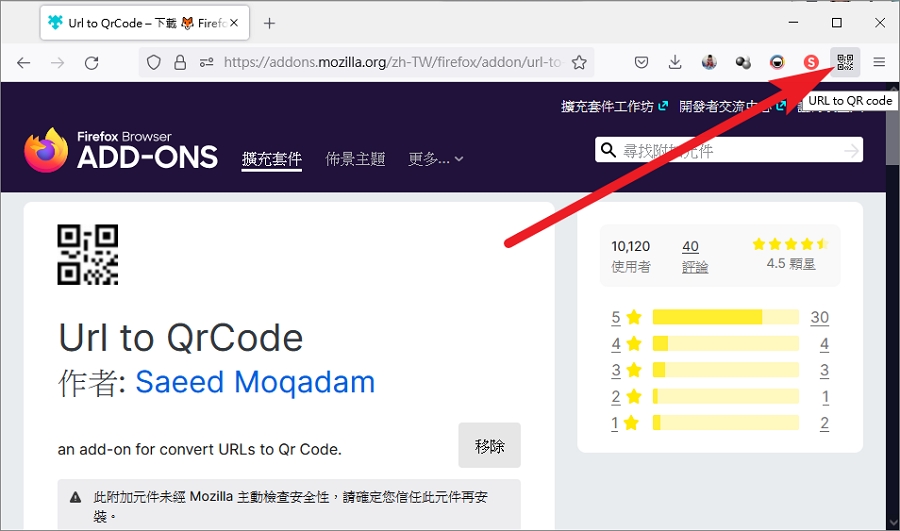This screenshot has width=900, height=531.
Task: Go forward to the next page
Action: [x=57, y=62]
